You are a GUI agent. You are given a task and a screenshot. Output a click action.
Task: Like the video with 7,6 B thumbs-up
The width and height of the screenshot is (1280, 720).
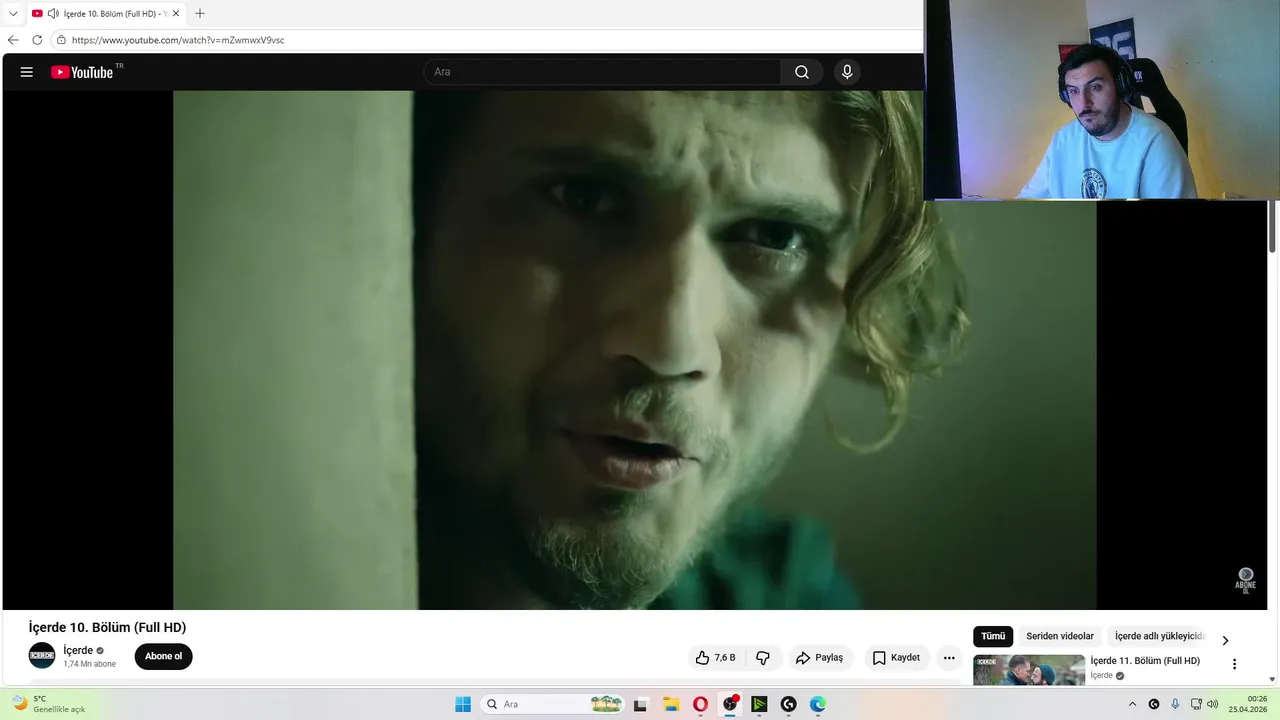715,658
